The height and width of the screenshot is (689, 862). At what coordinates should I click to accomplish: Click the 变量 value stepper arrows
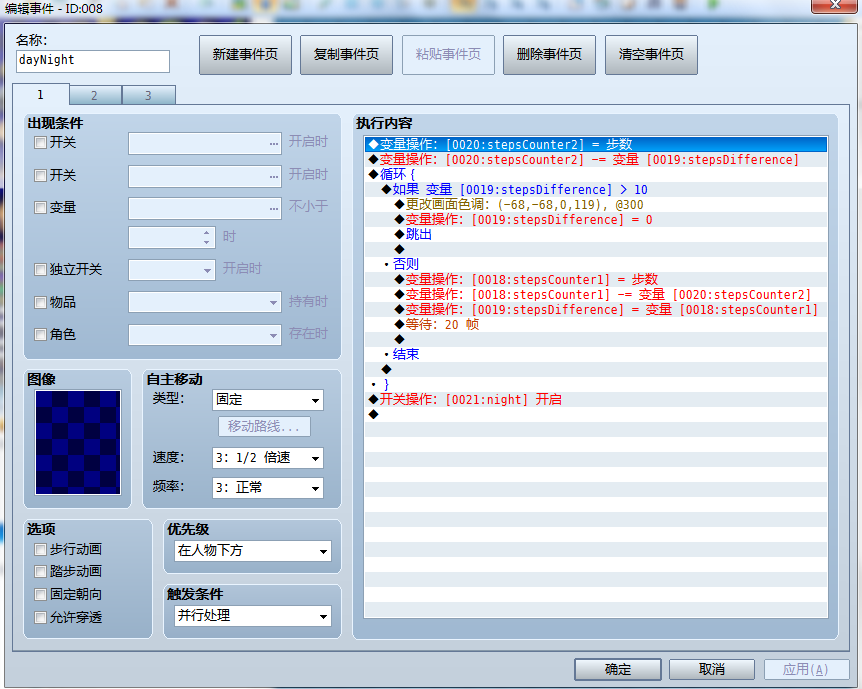coord(206,238)
